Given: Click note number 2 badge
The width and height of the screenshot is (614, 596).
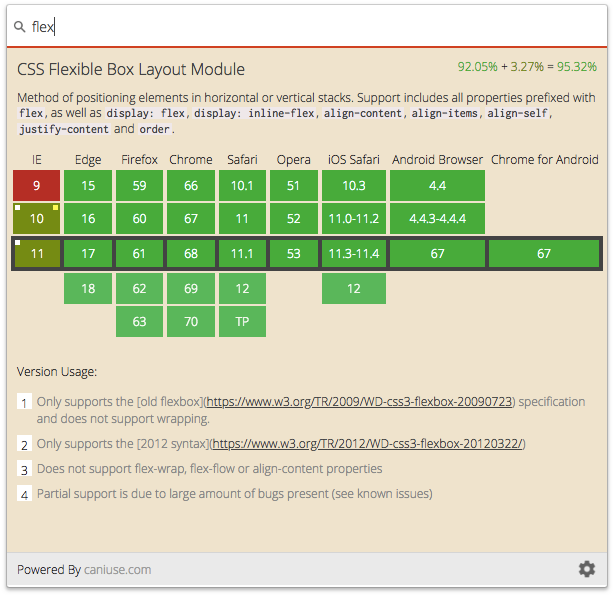Looking at the screenshot, I should [x=24, y=444].
